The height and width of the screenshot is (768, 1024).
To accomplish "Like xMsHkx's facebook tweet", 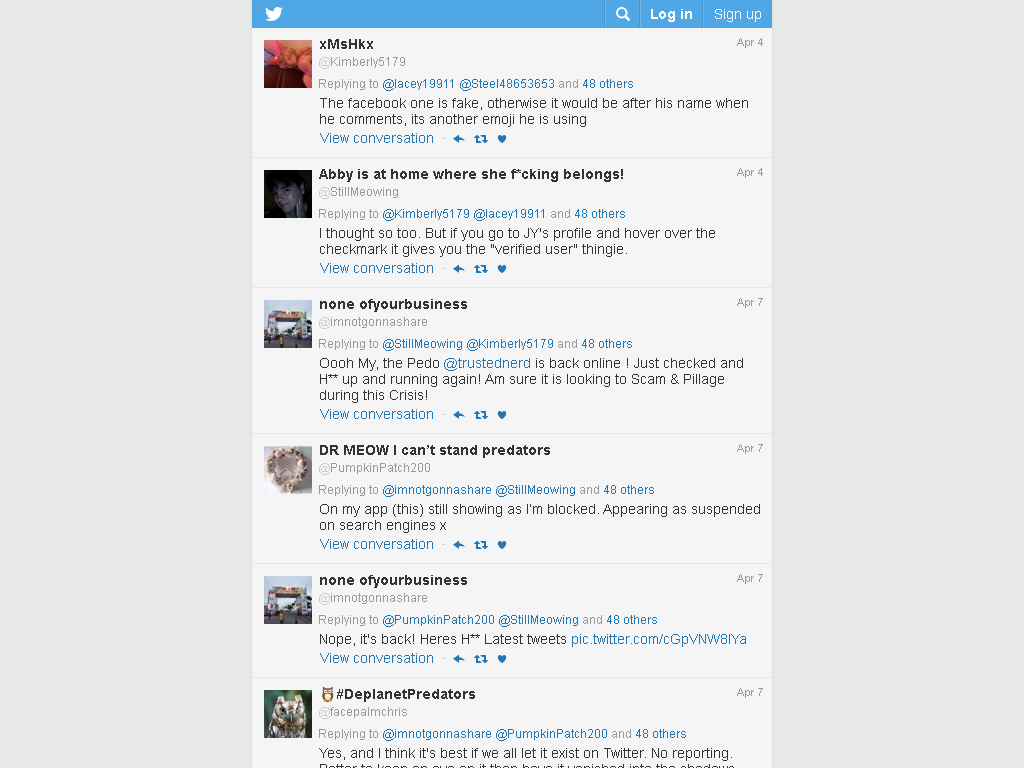I will [502, 138].
